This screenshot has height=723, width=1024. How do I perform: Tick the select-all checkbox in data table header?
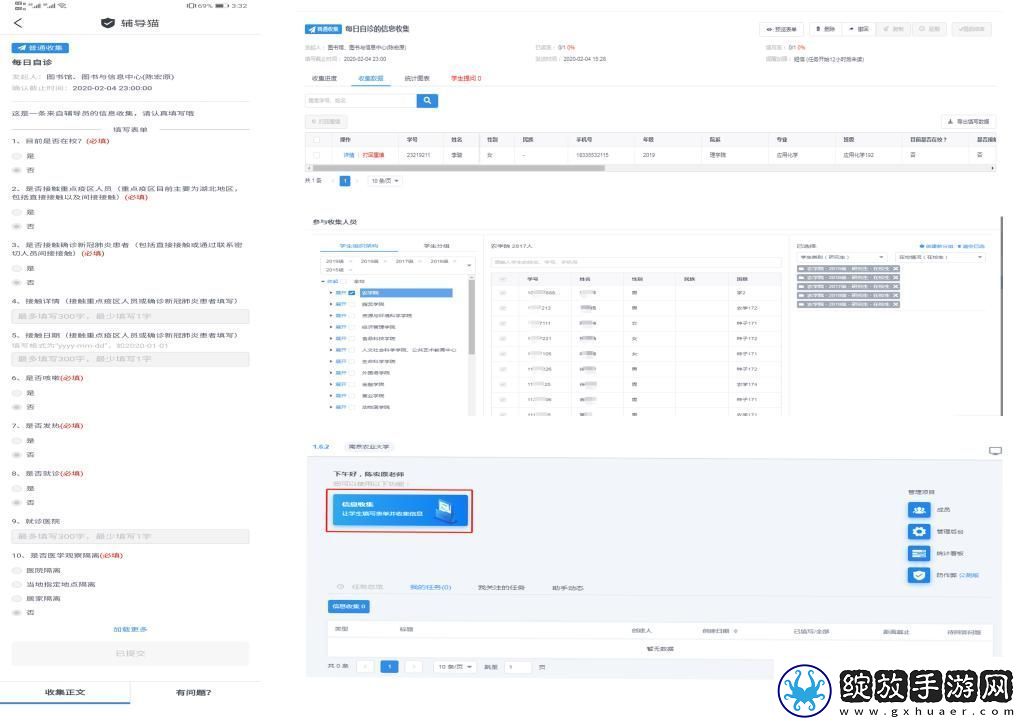(317, 140)
